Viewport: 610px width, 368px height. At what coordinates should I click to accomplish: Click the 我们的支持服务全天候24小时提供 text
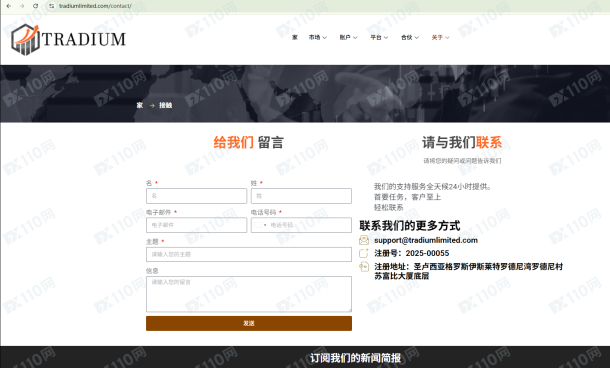433,187
